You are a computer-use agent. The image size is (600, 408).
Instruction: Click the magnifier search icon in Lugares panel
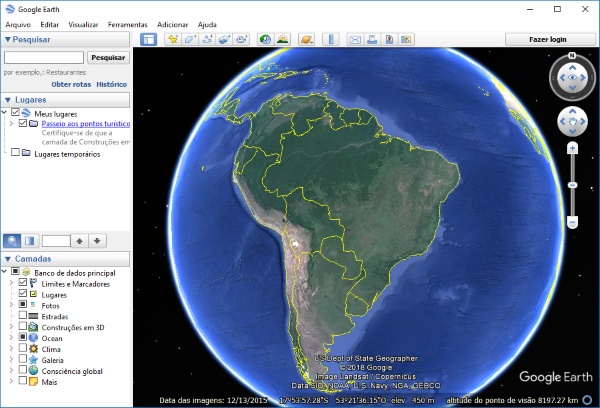[x=12, y=241]
